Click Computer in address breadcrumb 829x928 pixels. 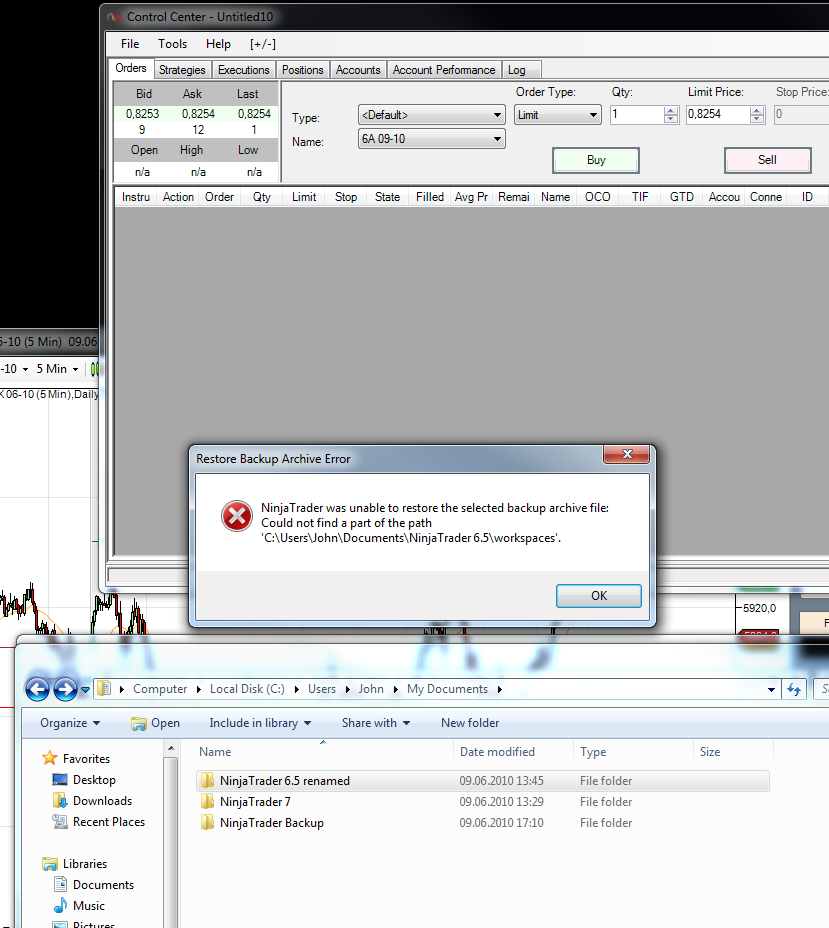(160, 689)
